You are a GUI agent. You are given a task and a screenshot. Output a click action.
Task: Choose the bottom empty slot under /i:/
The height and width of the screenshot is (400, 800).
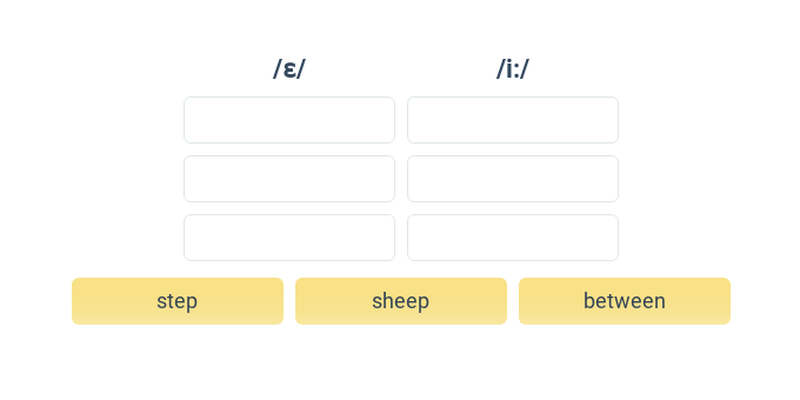513,237
